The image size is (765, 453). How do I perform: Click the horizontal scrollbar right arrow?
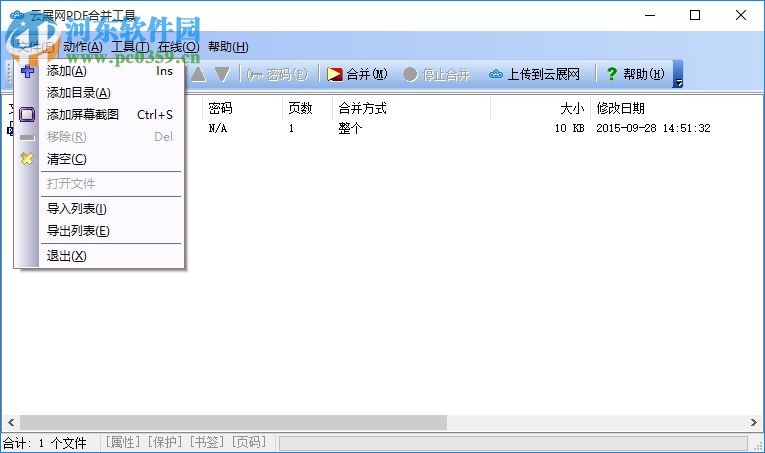(754, 422)
